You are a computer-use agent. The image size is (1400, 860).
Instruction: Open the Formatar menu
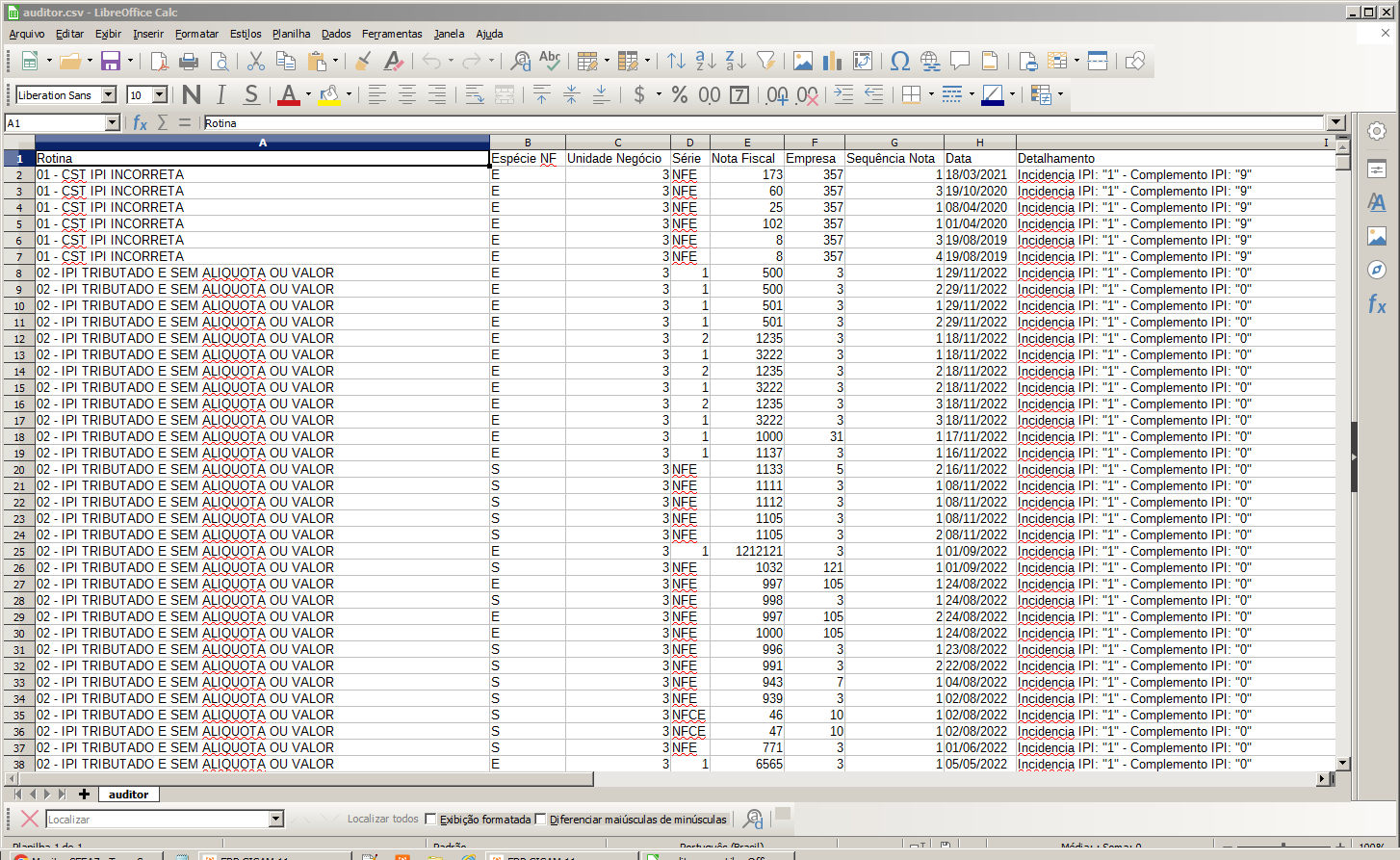196,34
